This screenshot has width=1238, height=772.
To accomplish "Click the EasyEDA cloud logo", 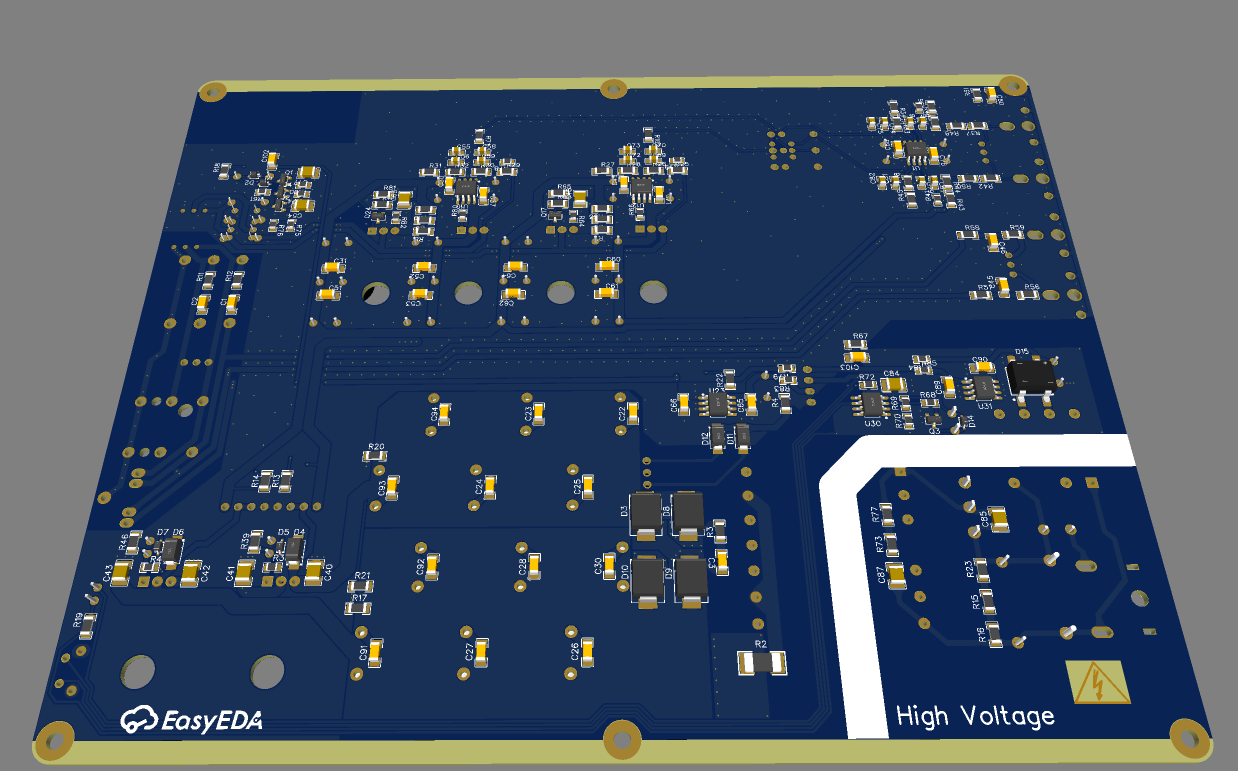I will click(x=136, y=719).
